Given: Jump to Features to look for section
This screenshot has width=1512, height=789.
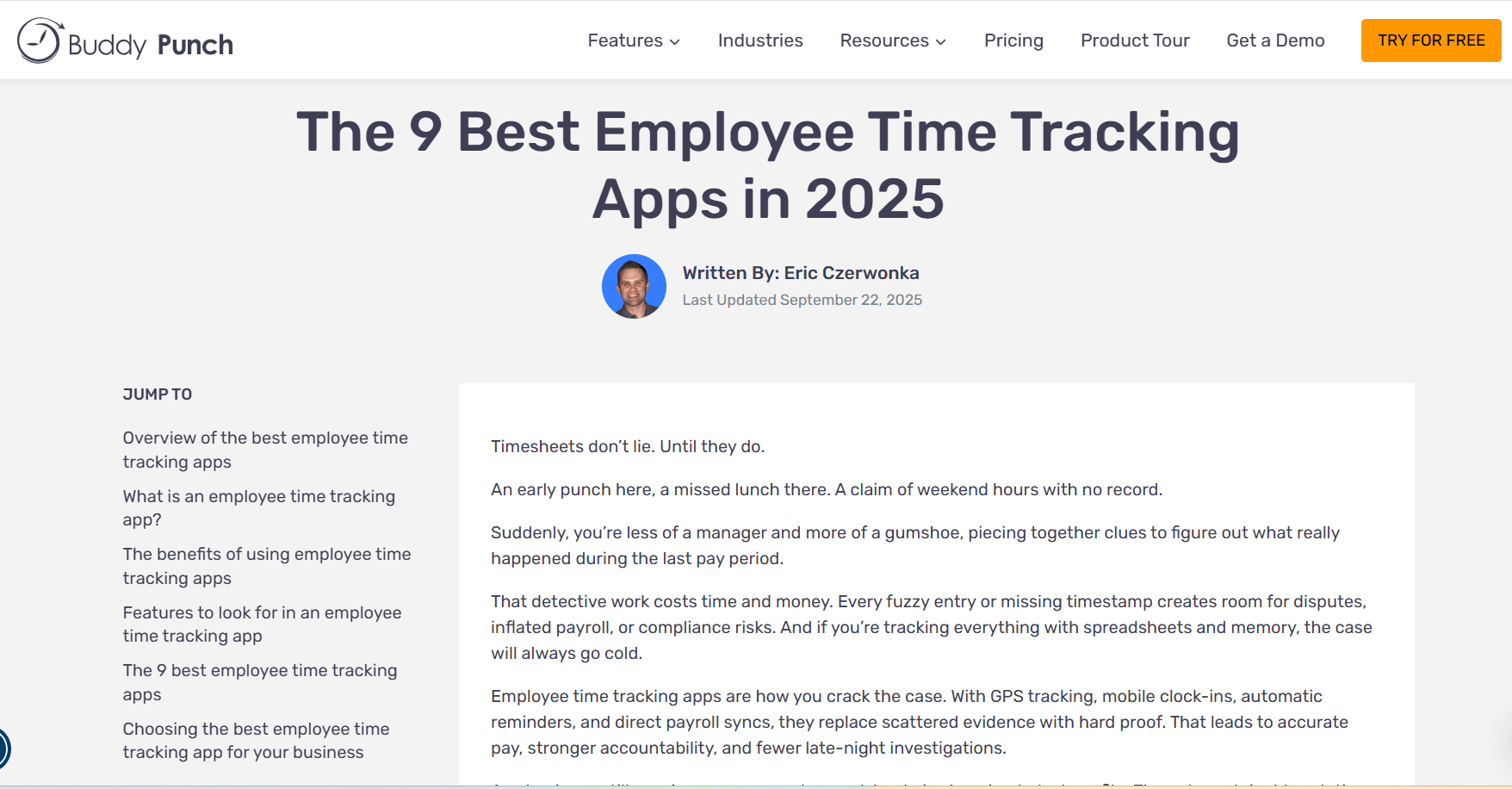Looking at the screenshot, I should [262, 624].
